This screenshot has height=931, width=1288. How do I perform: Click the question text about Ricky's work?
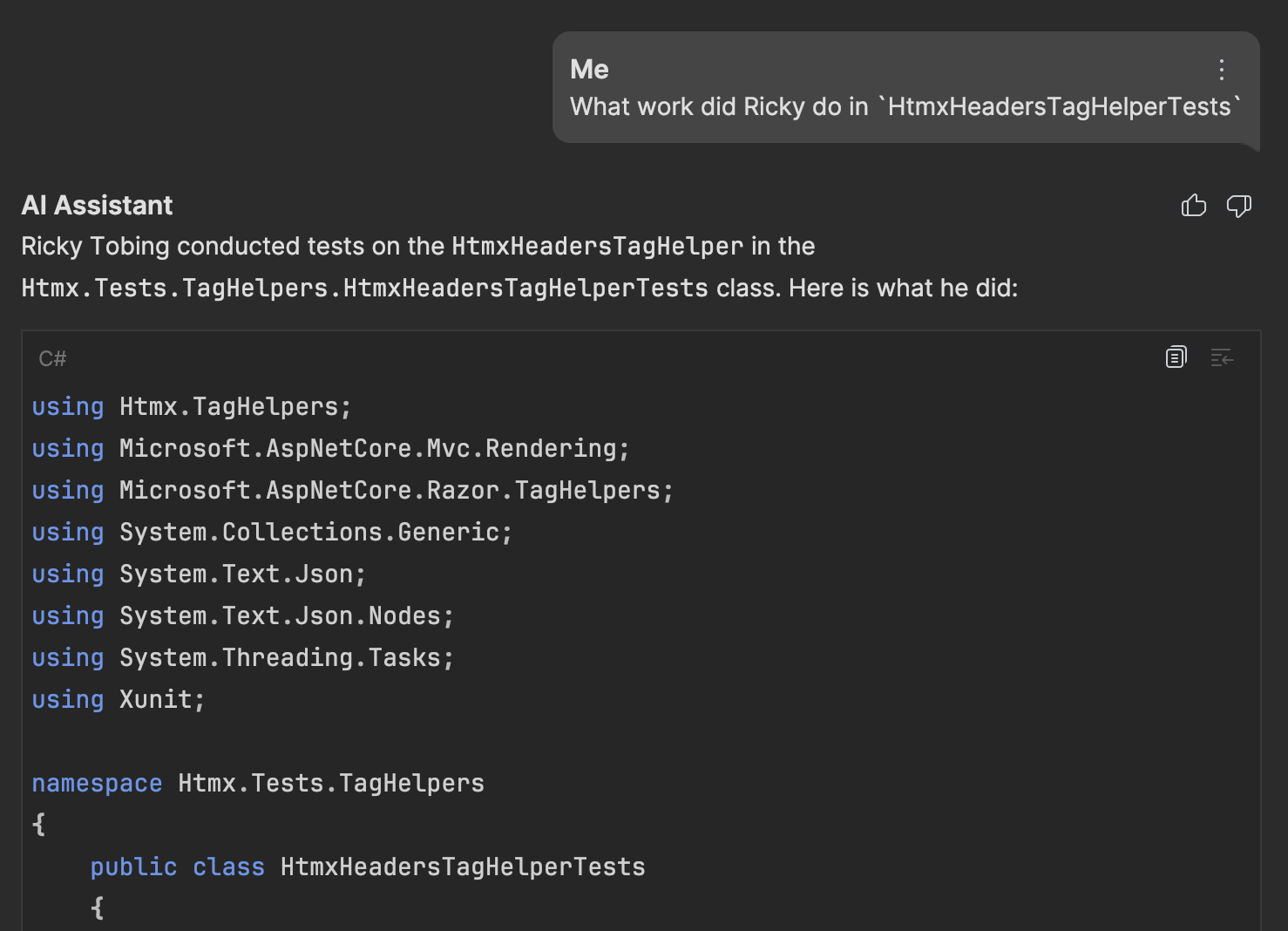(905, 106)
